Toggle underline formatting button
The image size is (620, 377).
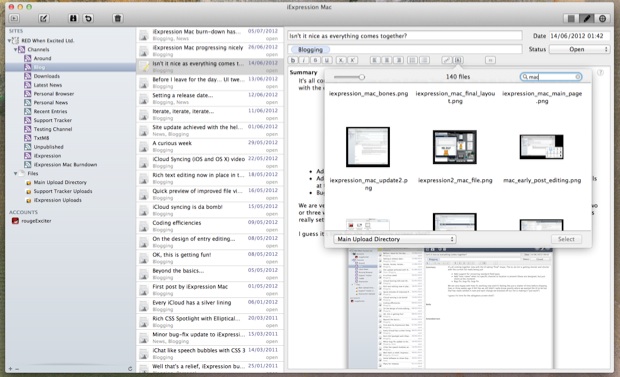click(327, 60)
